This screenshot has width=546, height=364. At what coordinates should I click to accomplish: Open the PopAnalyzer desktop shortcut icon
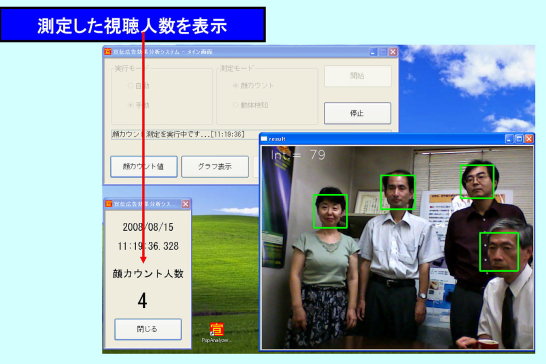pyautogui.click(x=216, y=333)
